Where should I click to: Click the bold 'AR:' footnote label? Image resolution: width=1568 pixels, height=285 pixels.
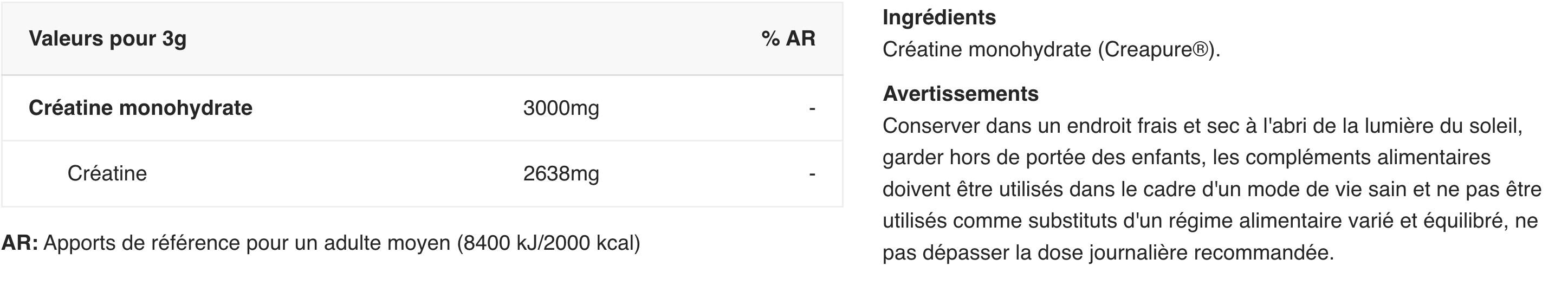[x=20, y=243]
